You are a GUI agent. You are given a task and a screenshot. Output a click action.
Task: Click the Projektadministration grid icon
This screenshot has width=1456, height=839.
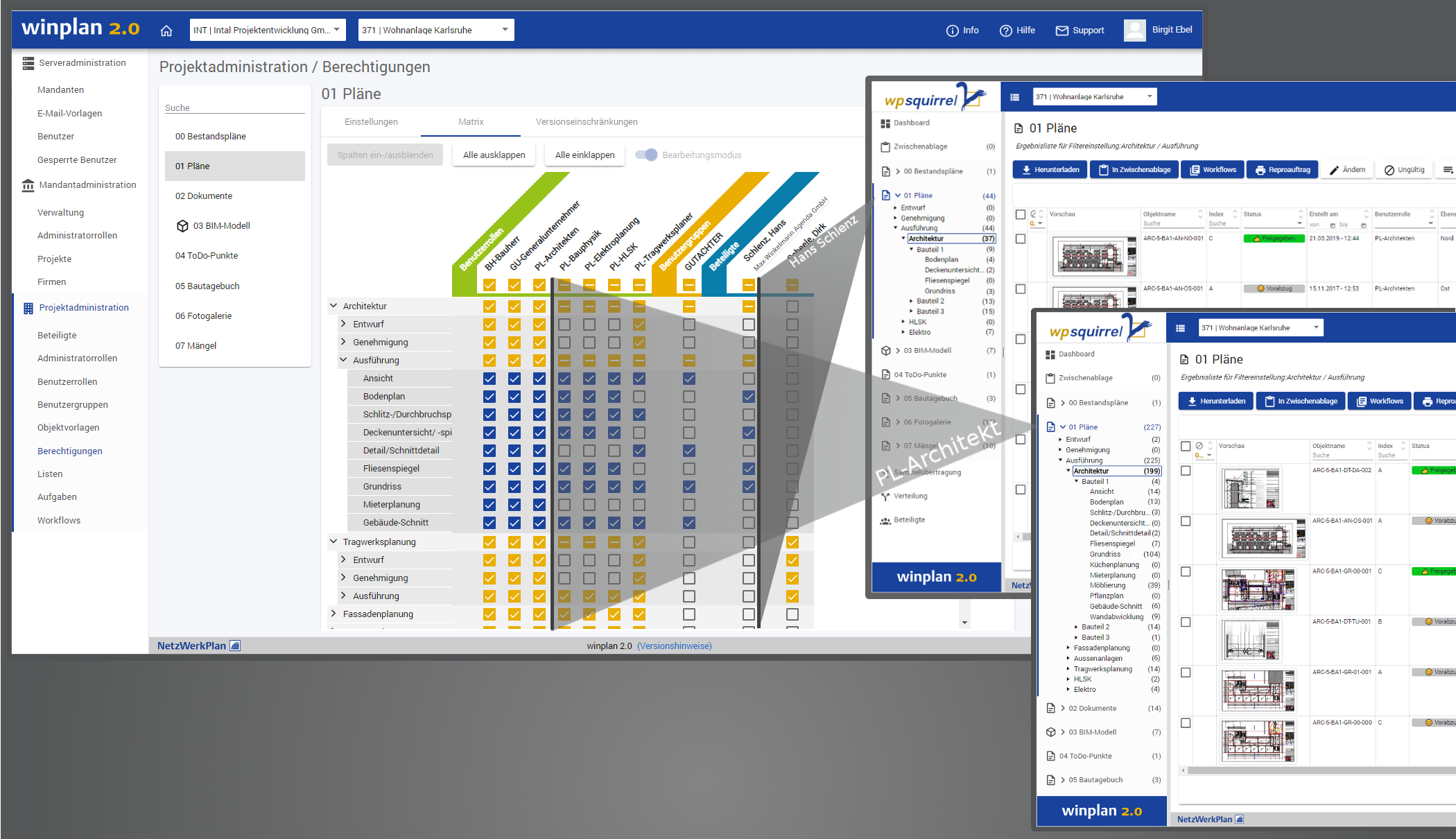click(x=28, y=308)
